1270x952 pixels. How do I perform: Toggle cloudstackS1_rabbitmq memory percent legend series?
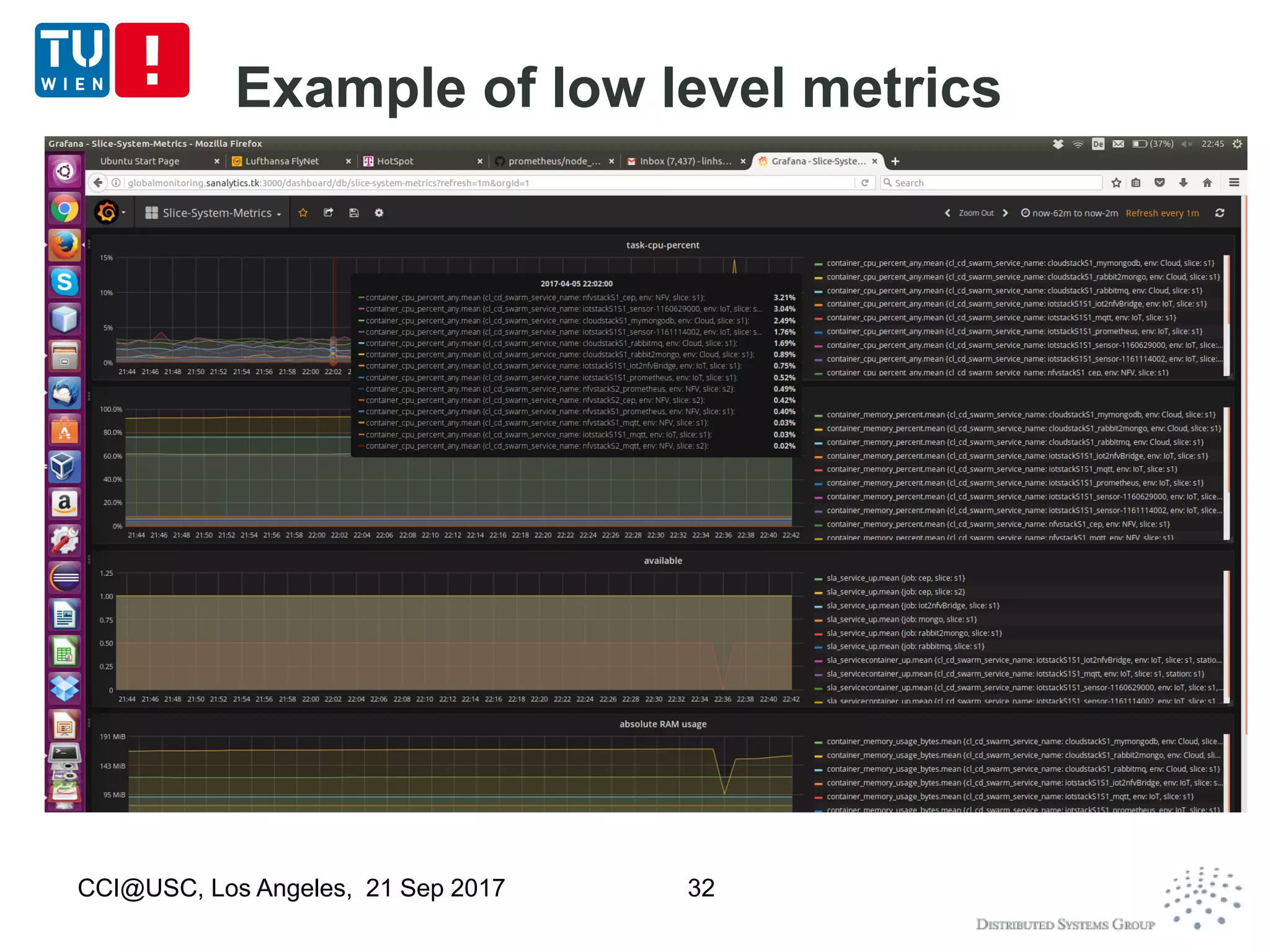click(1015, 443)
